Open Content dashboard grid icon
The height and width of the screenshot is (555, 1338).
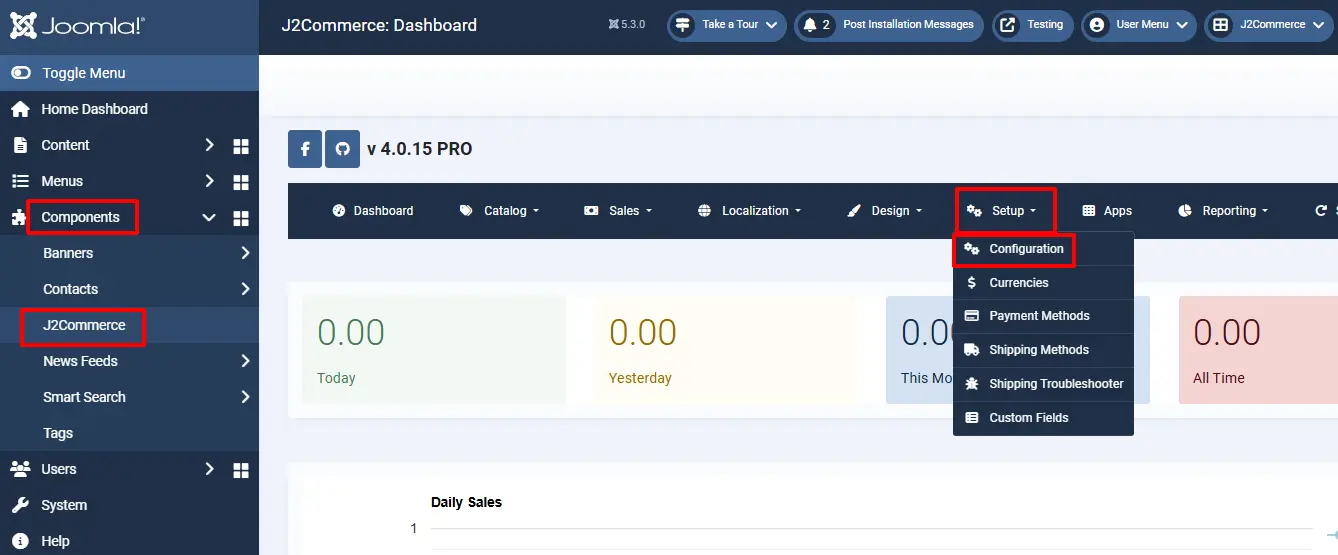240,146
